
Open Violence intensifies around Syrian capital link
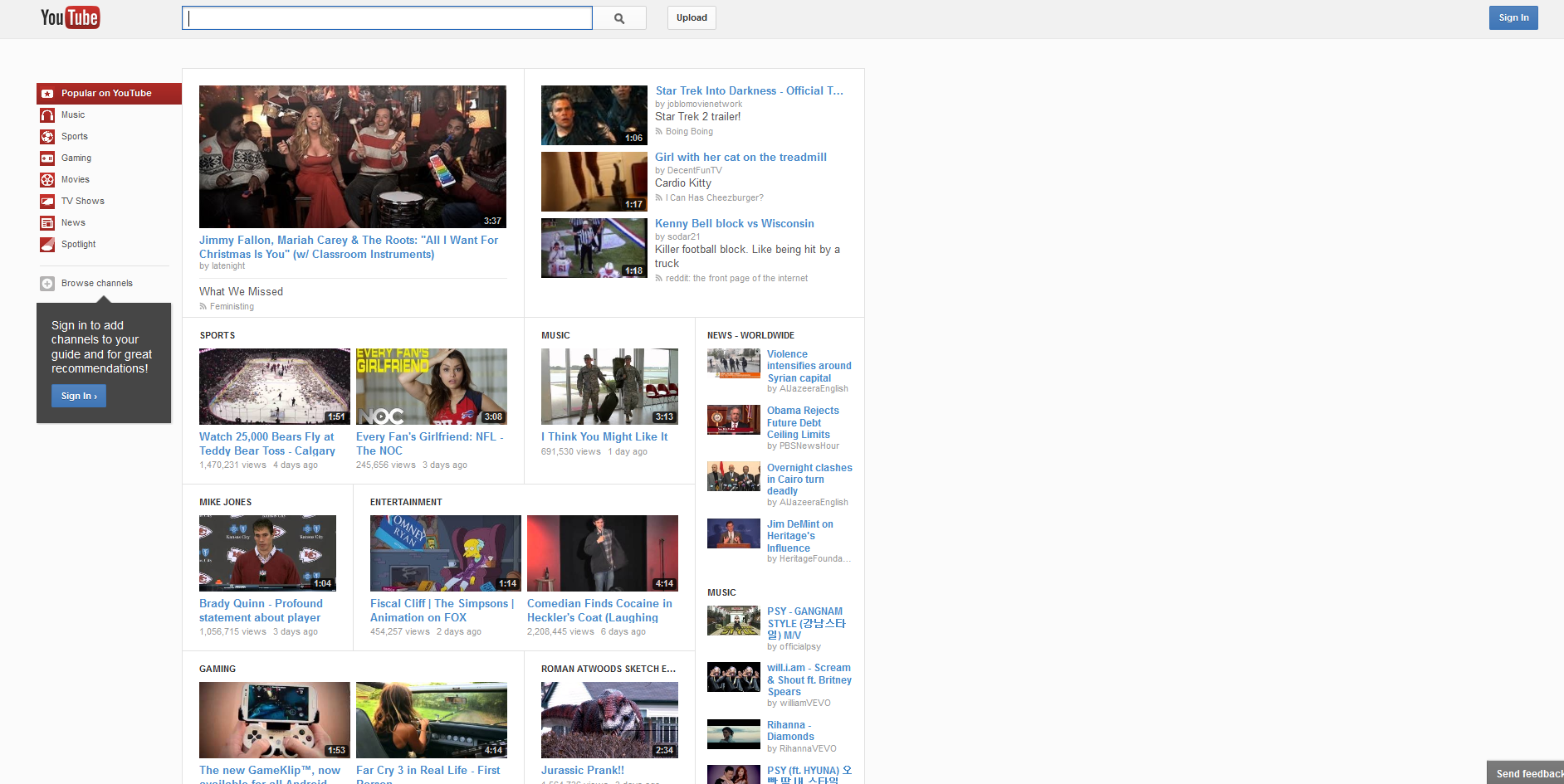point(809,366)
